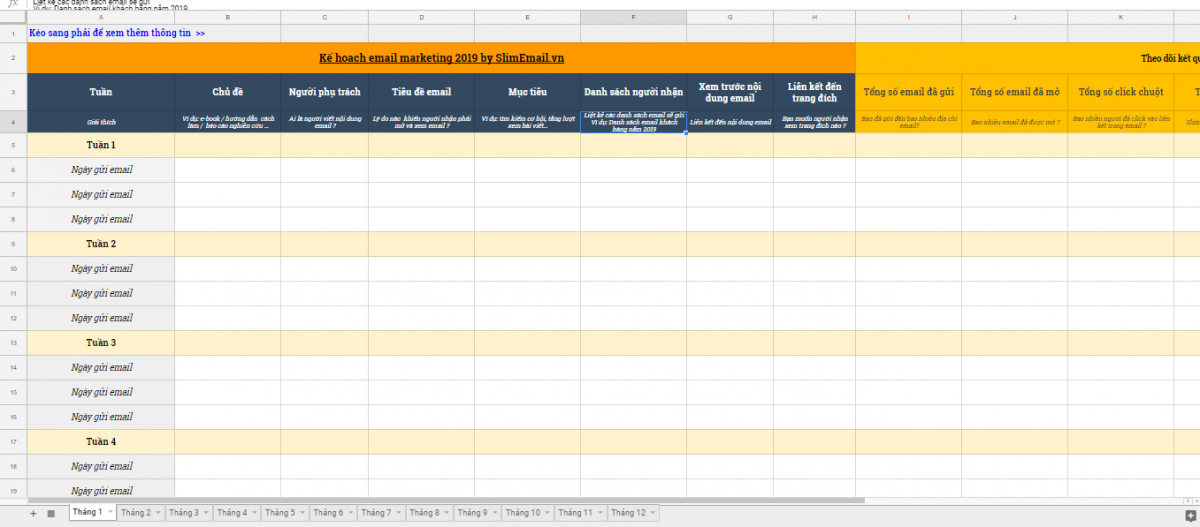Select the Ai là người viết nội dung description cell
Image resolution: width=1200 pixels, height=527 pixels.
(x=325, y=121)
